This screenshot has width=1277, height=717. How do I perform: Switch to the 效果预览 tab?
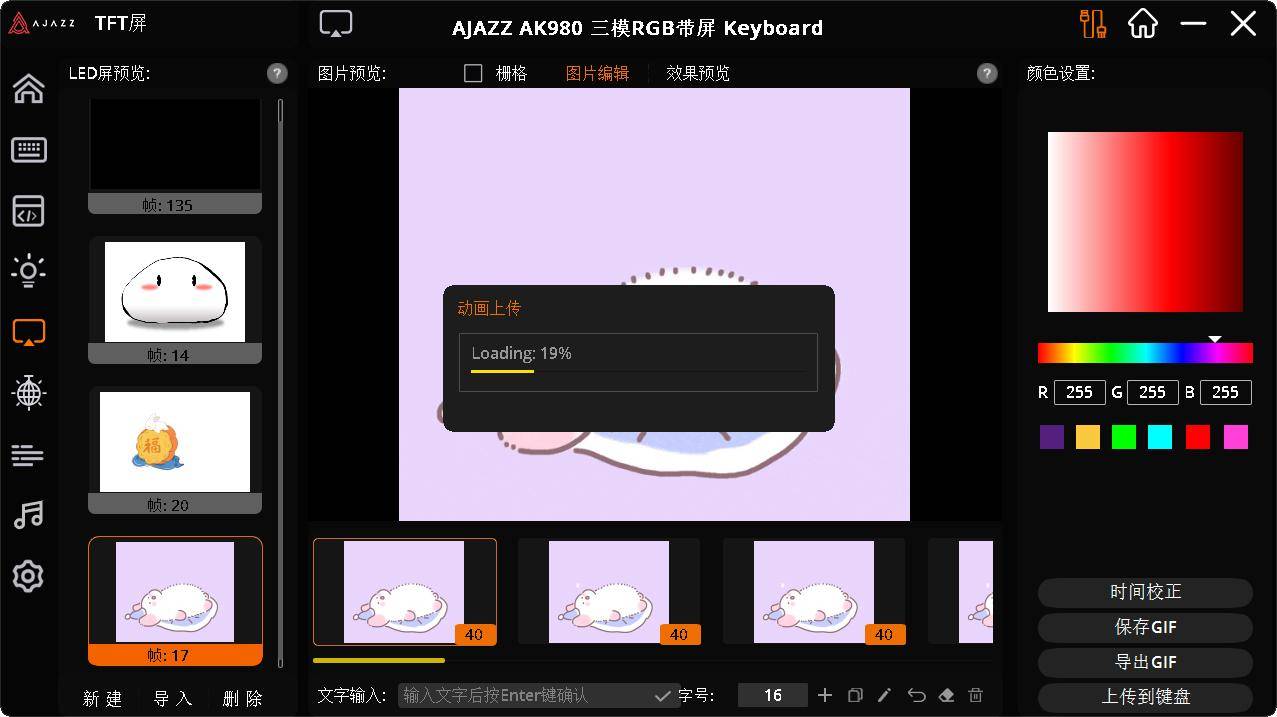coord(698,73)
